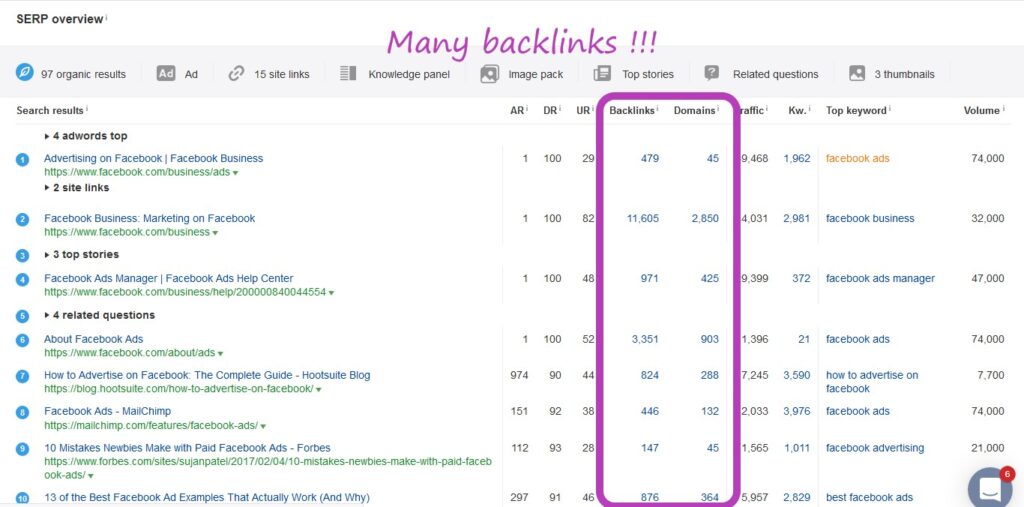Click the thumbnails picture icon
The height and width of the screenshot is (507, 1024).
coord(857,73)
